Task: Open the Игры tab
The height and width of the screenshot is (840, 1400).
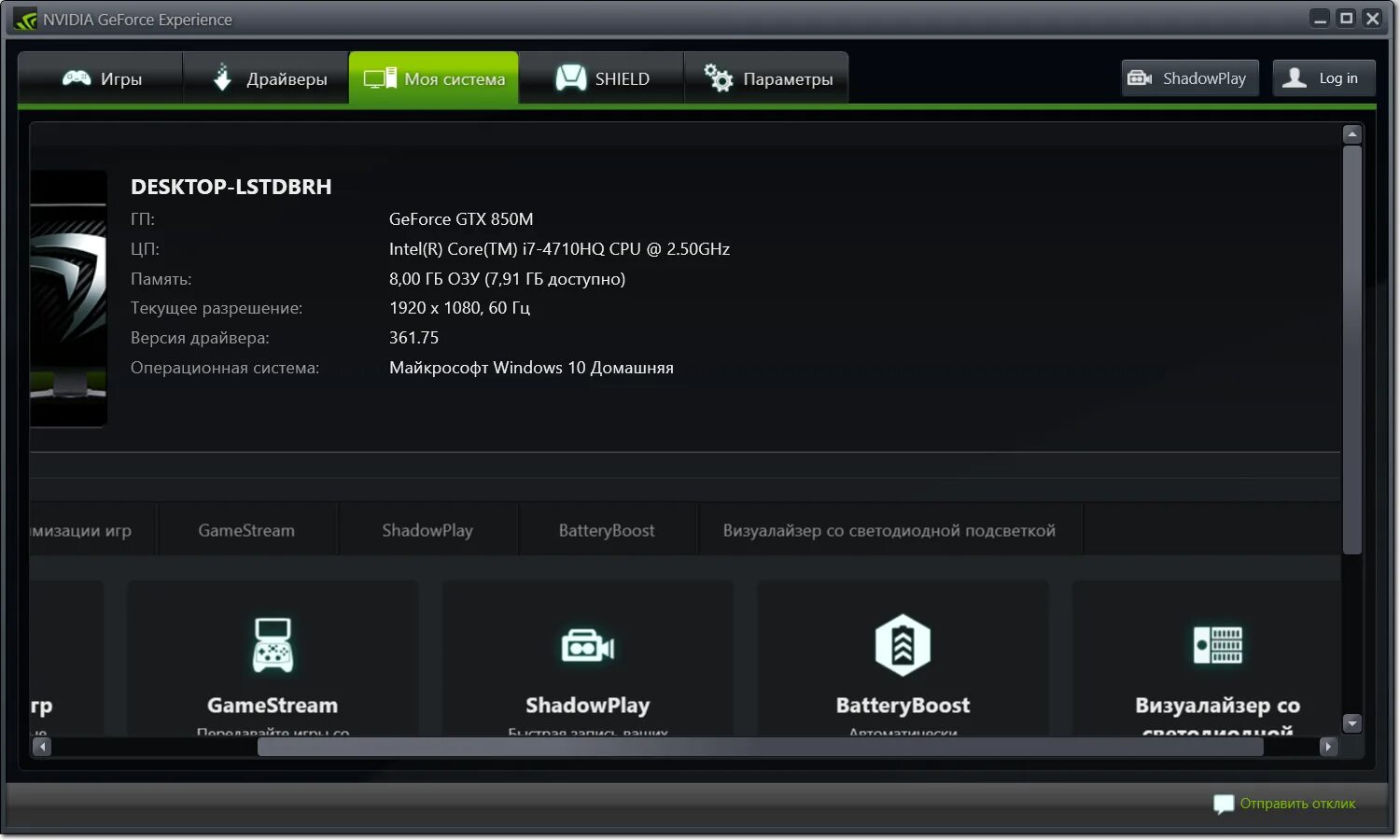Action: pos(100,78)
